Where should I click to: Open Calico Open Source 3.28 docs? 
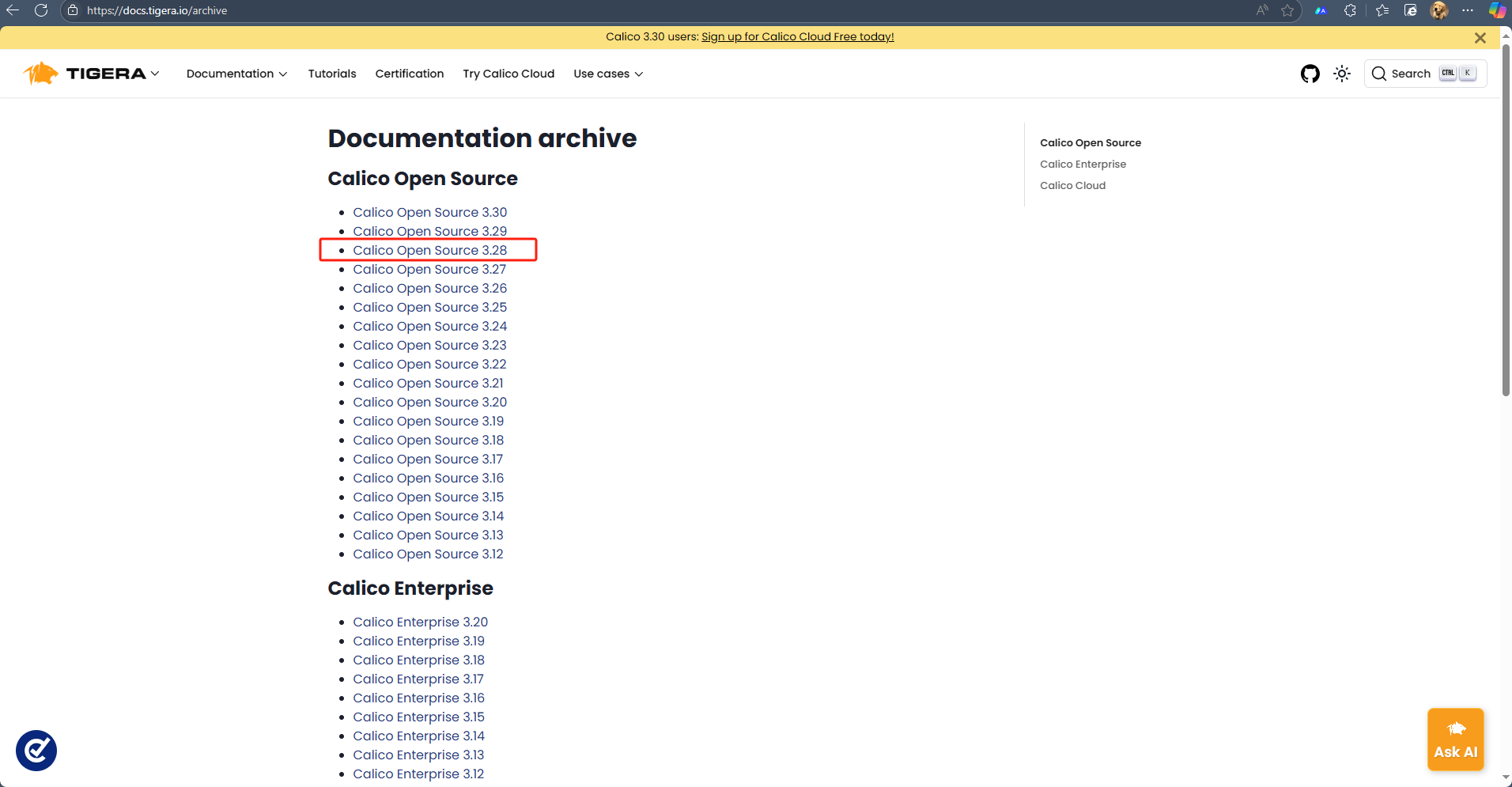tap(429, 250)
